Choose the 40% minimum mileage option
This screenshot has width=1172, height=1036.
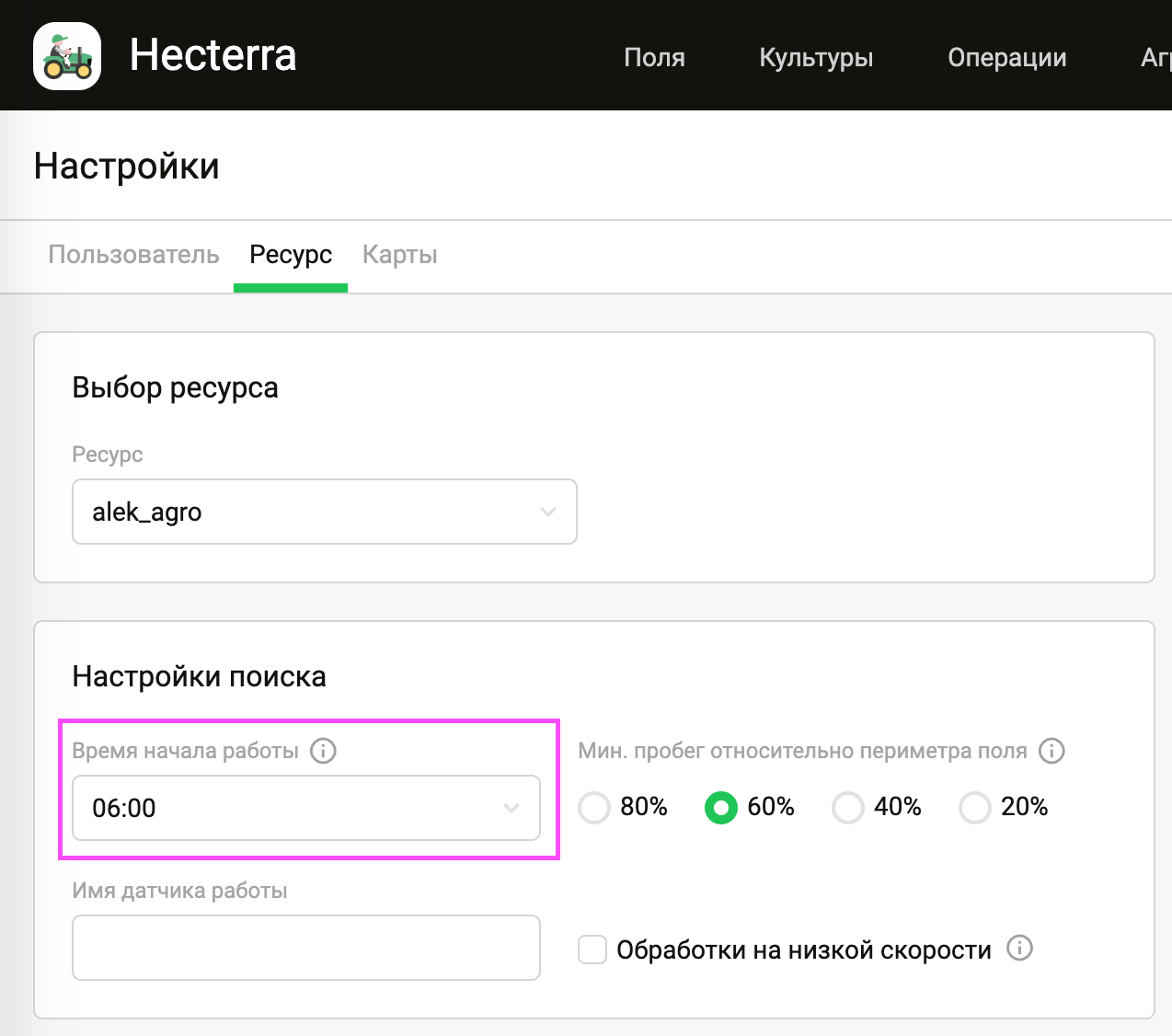tap(847, 808)
